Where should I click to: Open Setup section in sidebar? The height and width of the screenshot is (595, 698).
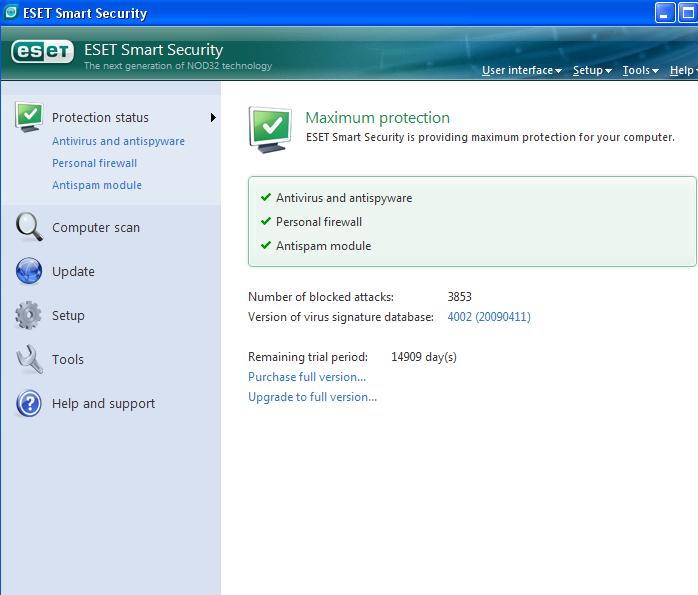point(68,316)
